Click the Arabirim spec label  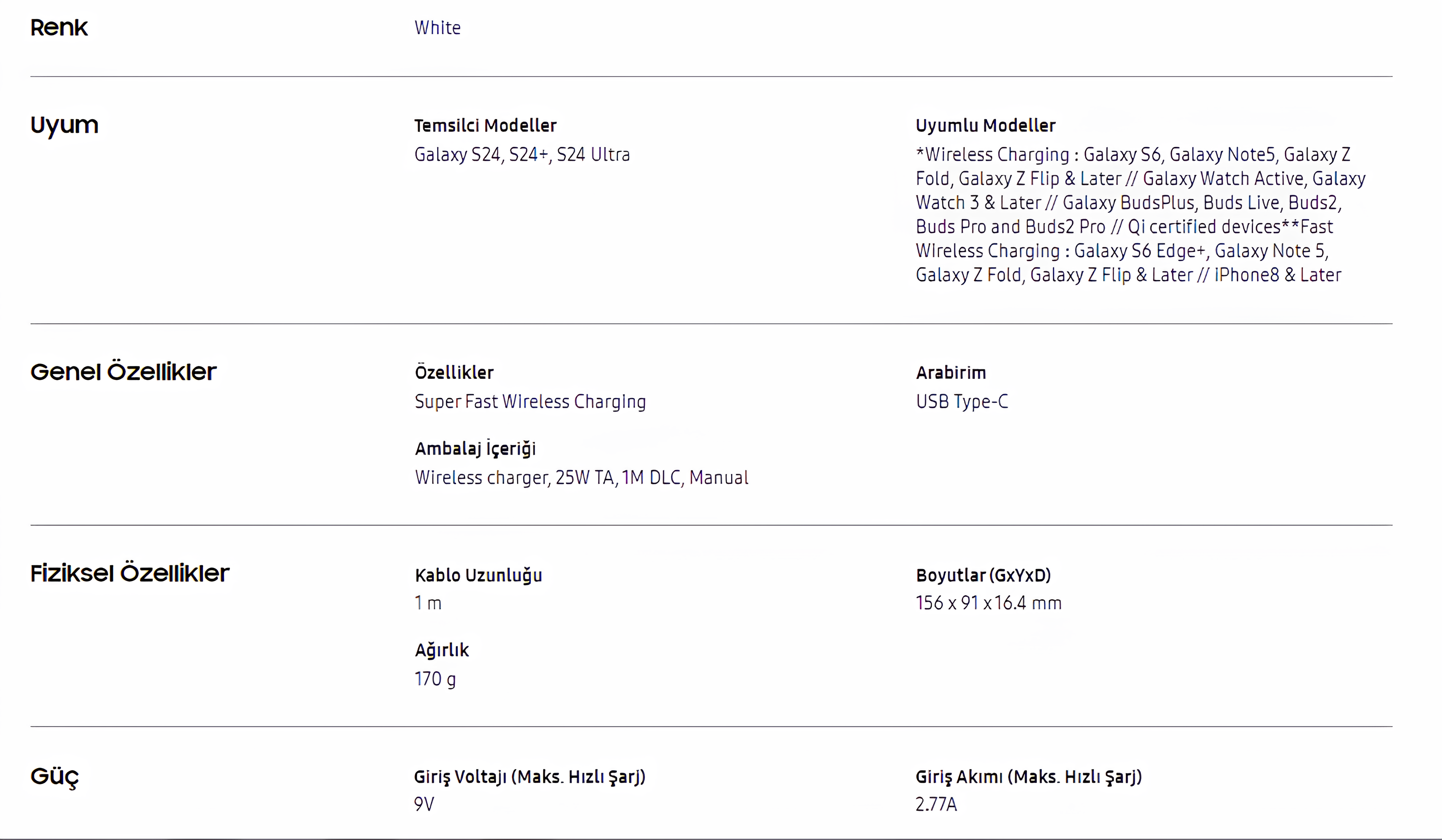(951, 372)
